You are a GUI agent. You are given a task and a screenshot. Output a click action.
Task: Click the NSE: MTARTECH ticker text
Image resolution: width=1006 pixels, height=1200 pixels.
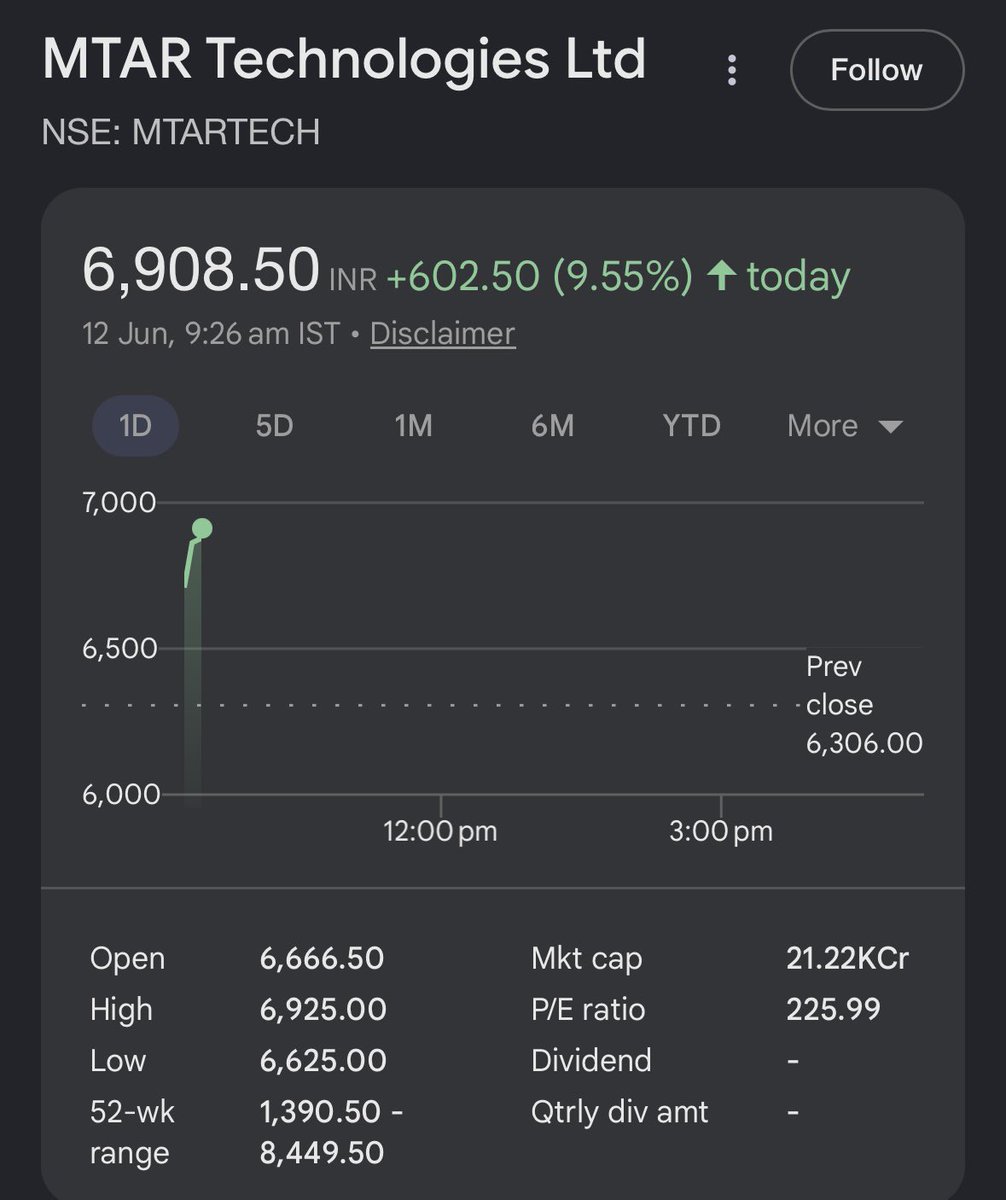[x=181, y=132]
